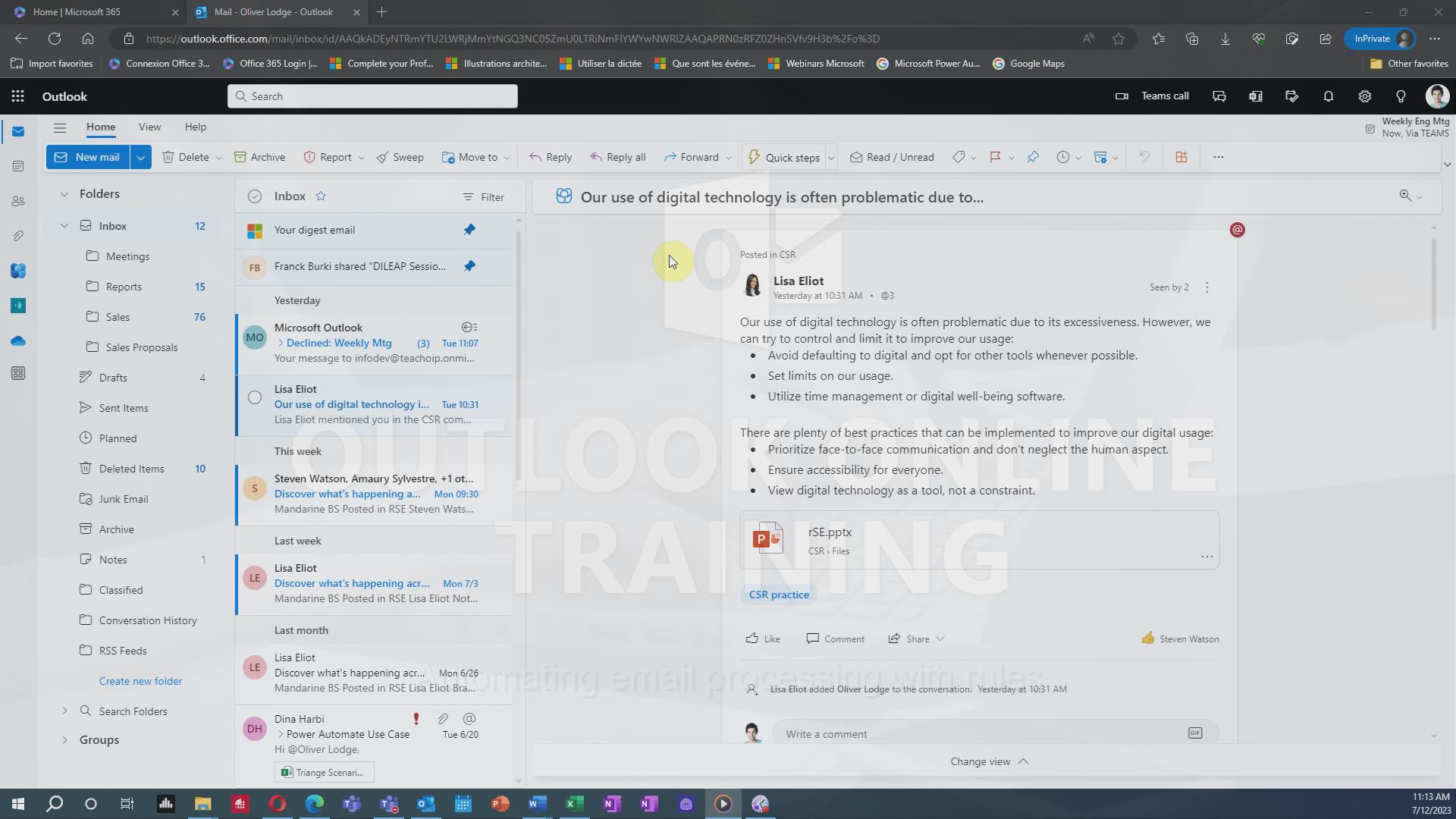1456x819 pixels.
Task: Open the app launcher waffle icon
Action: click(x=17, y=96)
